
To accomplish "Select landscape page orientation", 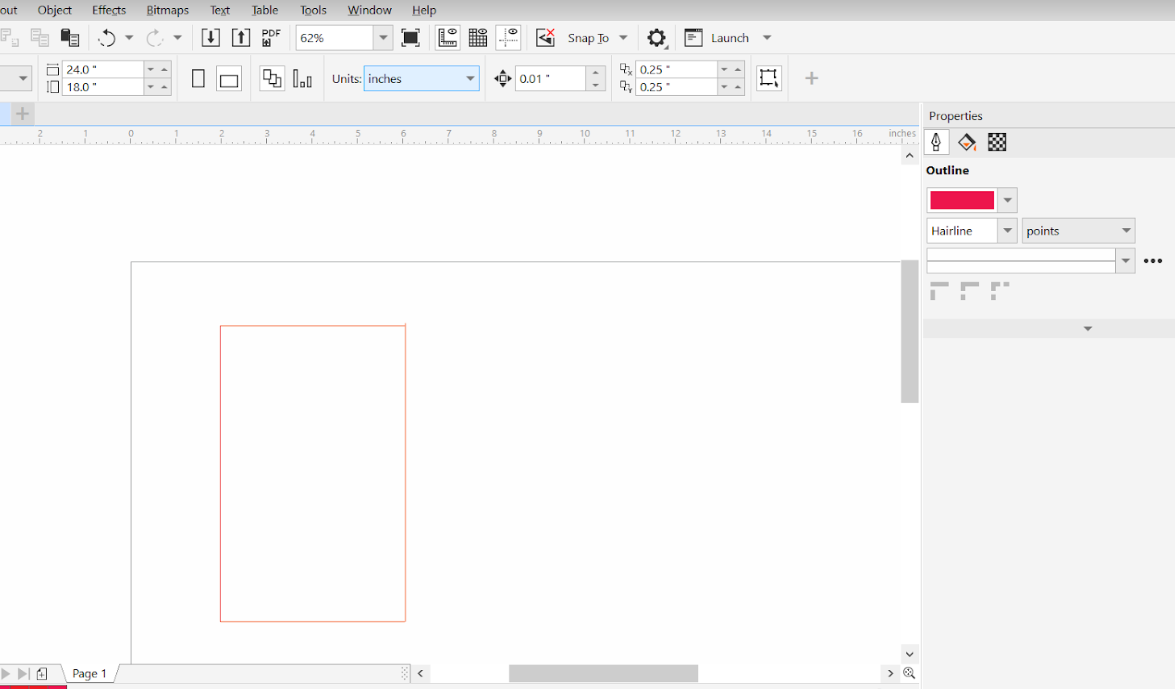I will [x=229, y=79].
